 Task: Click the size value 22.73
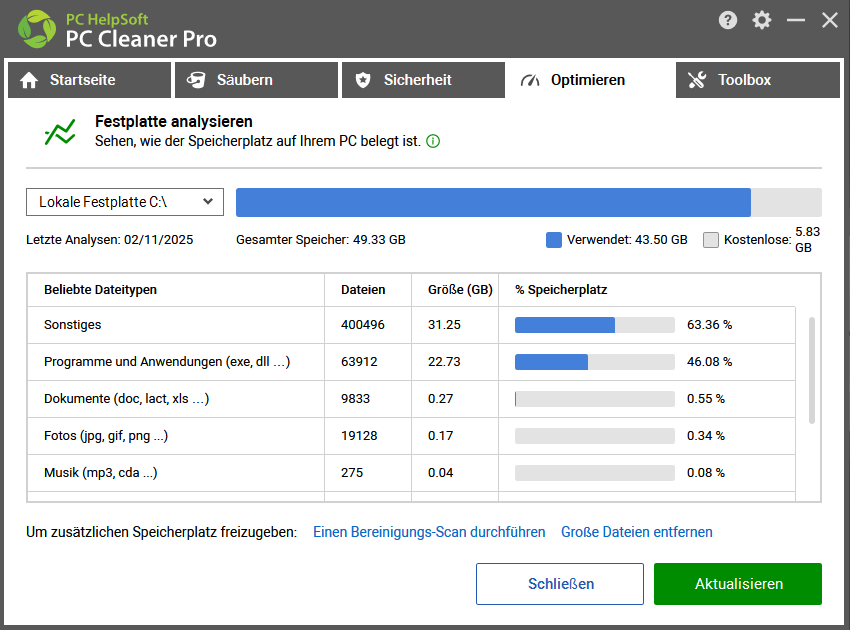(x=444, y=362)
